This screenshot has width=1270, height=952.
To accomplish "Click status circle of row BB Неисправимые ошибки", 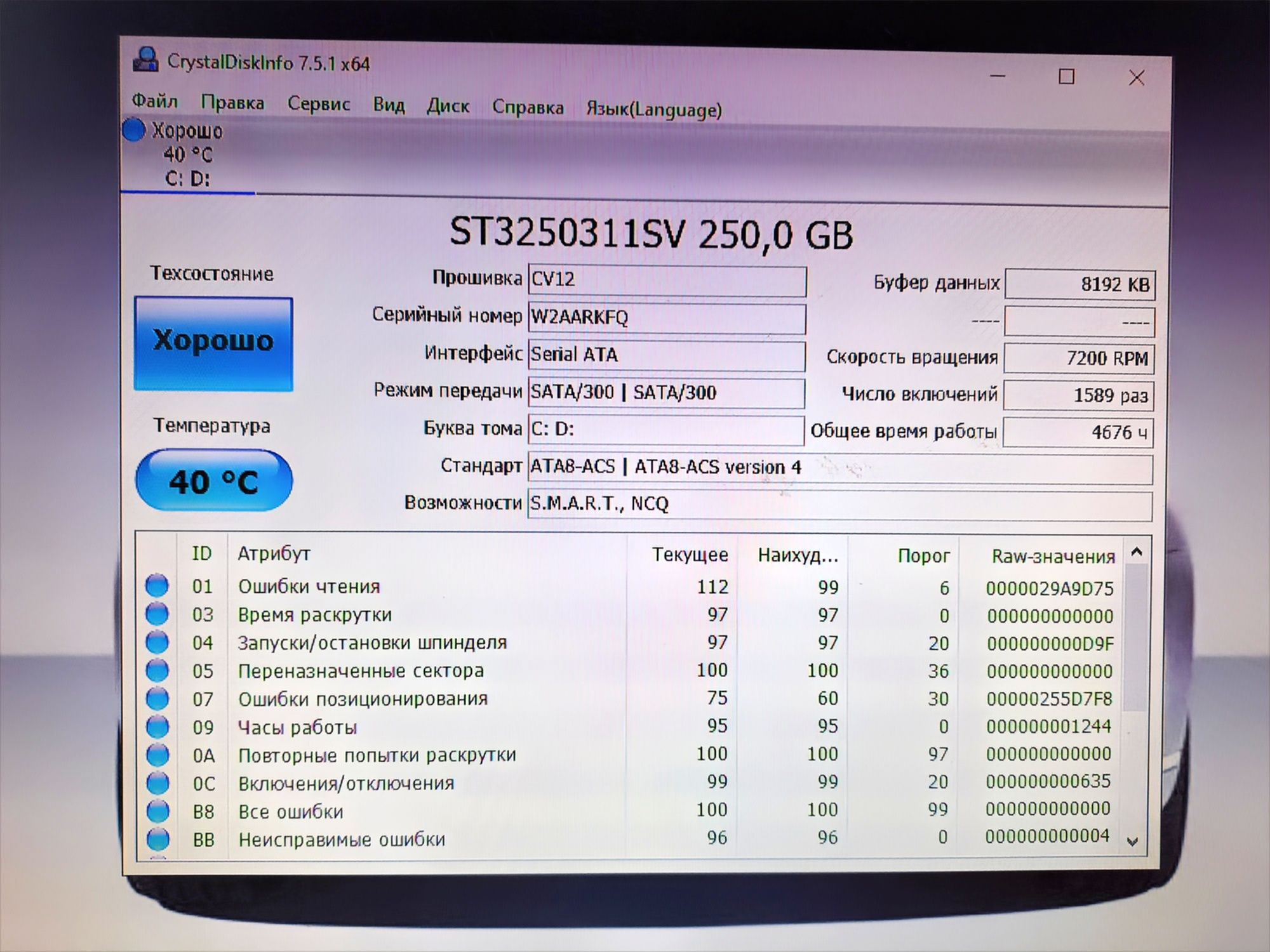I will pos(157,839).
